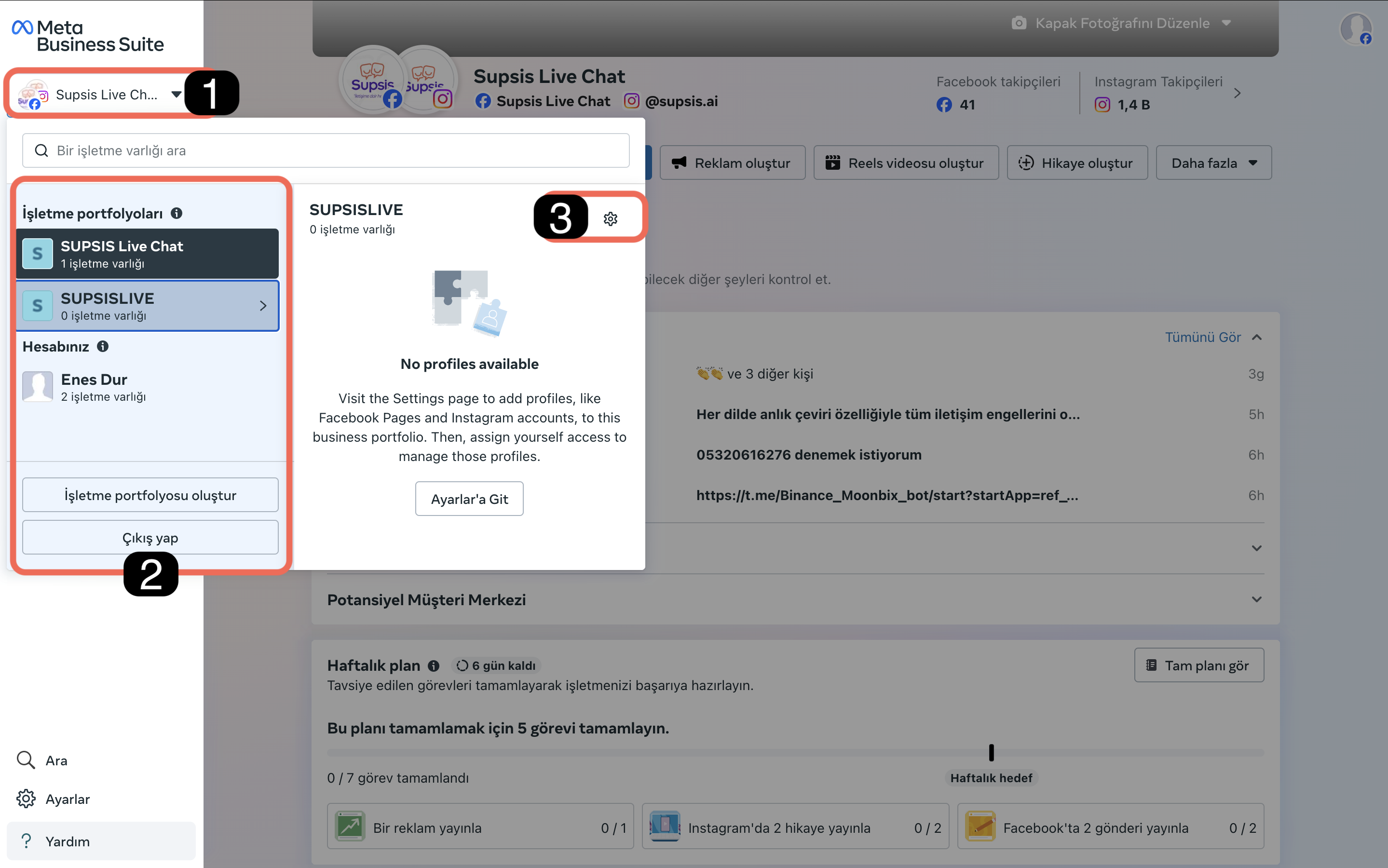
Task: Click the Enes Dur avatar thumbnail
Action: tap(37, 387)
